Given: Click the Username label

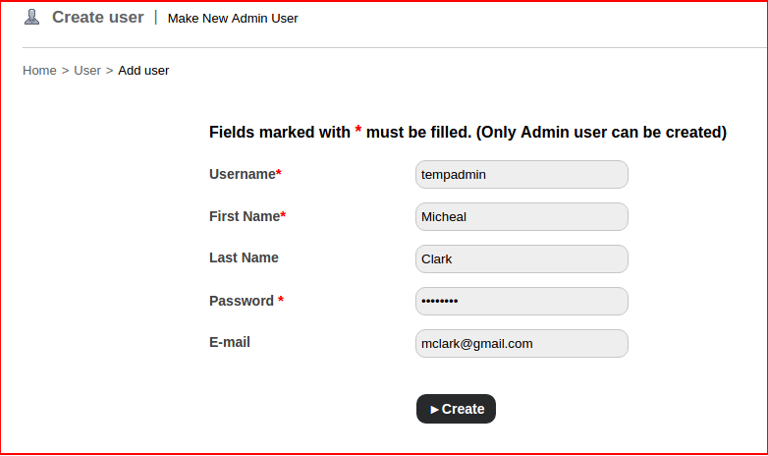Looking at the screenshot, I should point(242,174).
